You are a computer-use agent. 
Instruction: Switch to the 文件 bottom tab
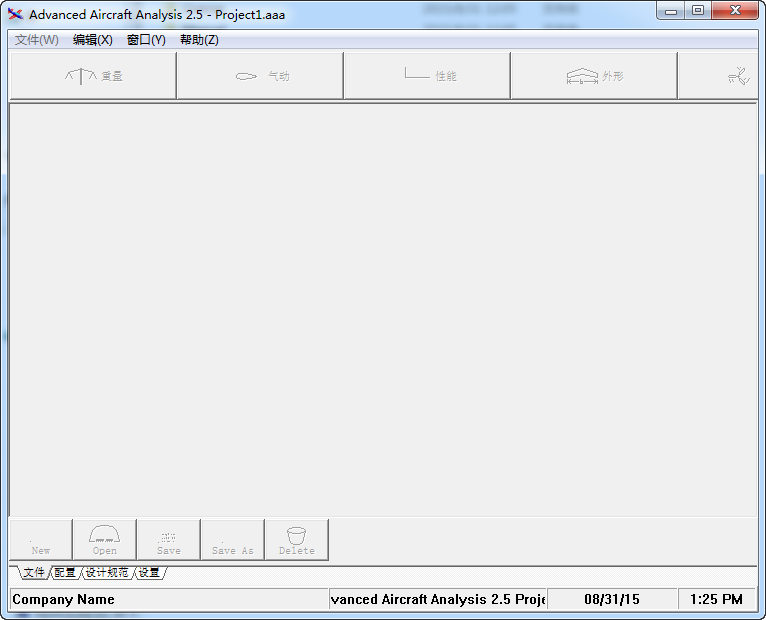[34, 573]
